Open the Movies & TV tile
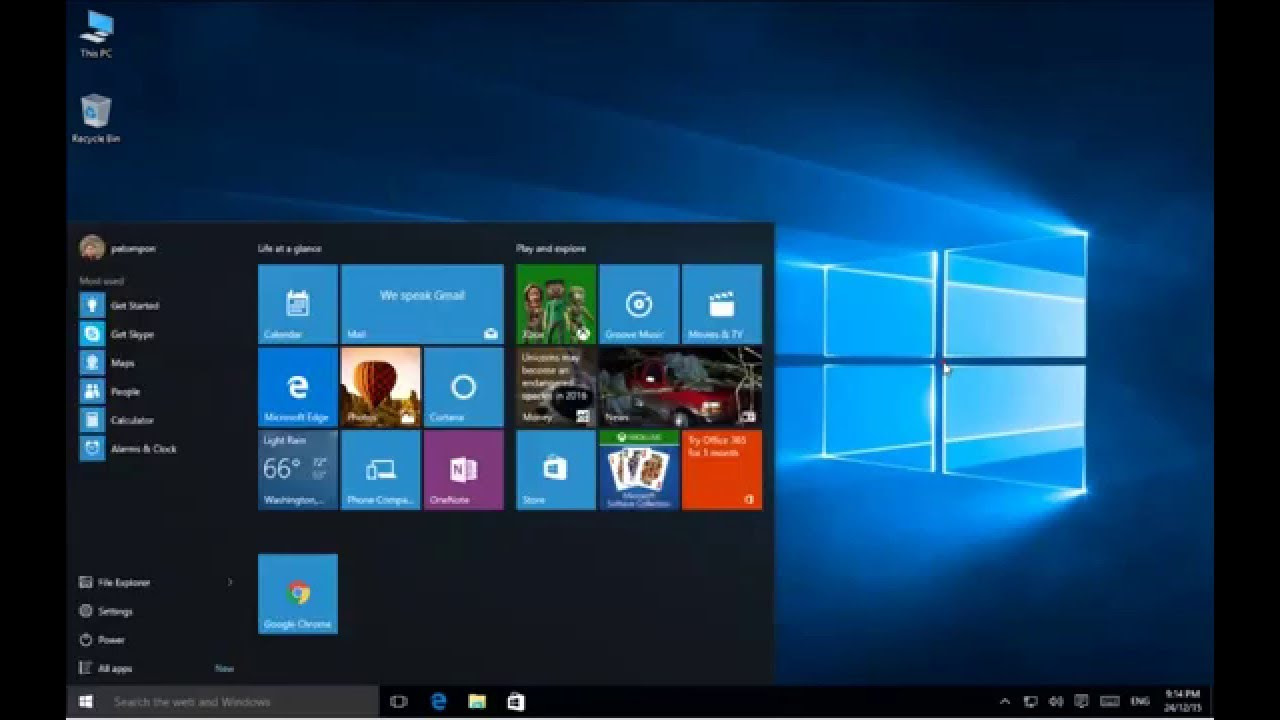 tap(722, 304)
